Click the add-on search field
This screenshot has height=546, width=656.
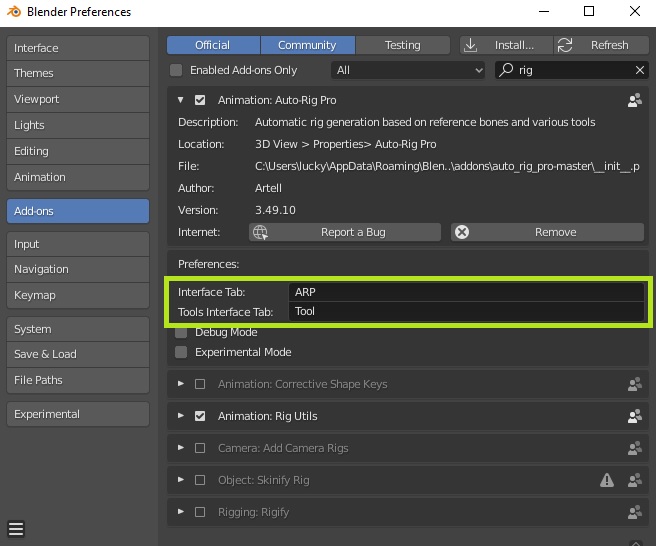[x=571, y=70]
